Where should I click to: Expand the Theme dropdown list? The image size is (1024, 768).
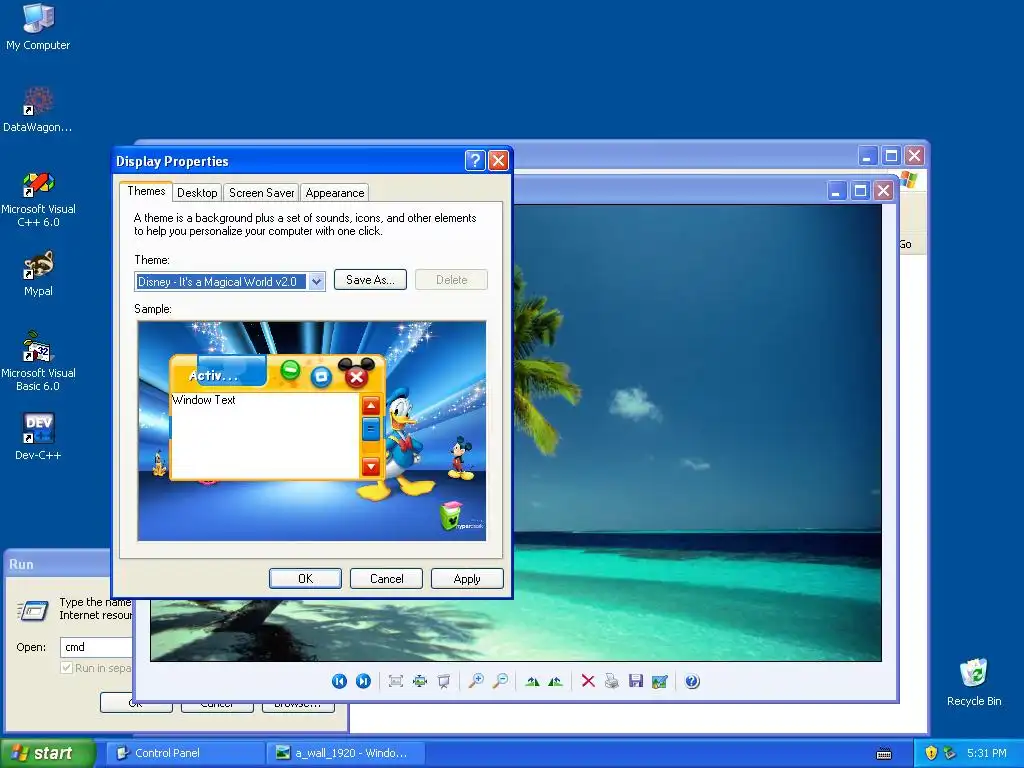pyautogui.click(x=317, y=281)
